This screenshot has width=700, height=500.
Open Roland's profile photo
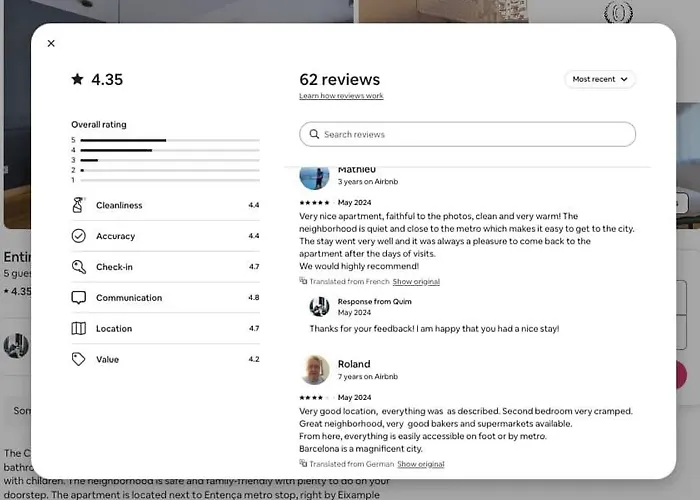tap(314, 370)
